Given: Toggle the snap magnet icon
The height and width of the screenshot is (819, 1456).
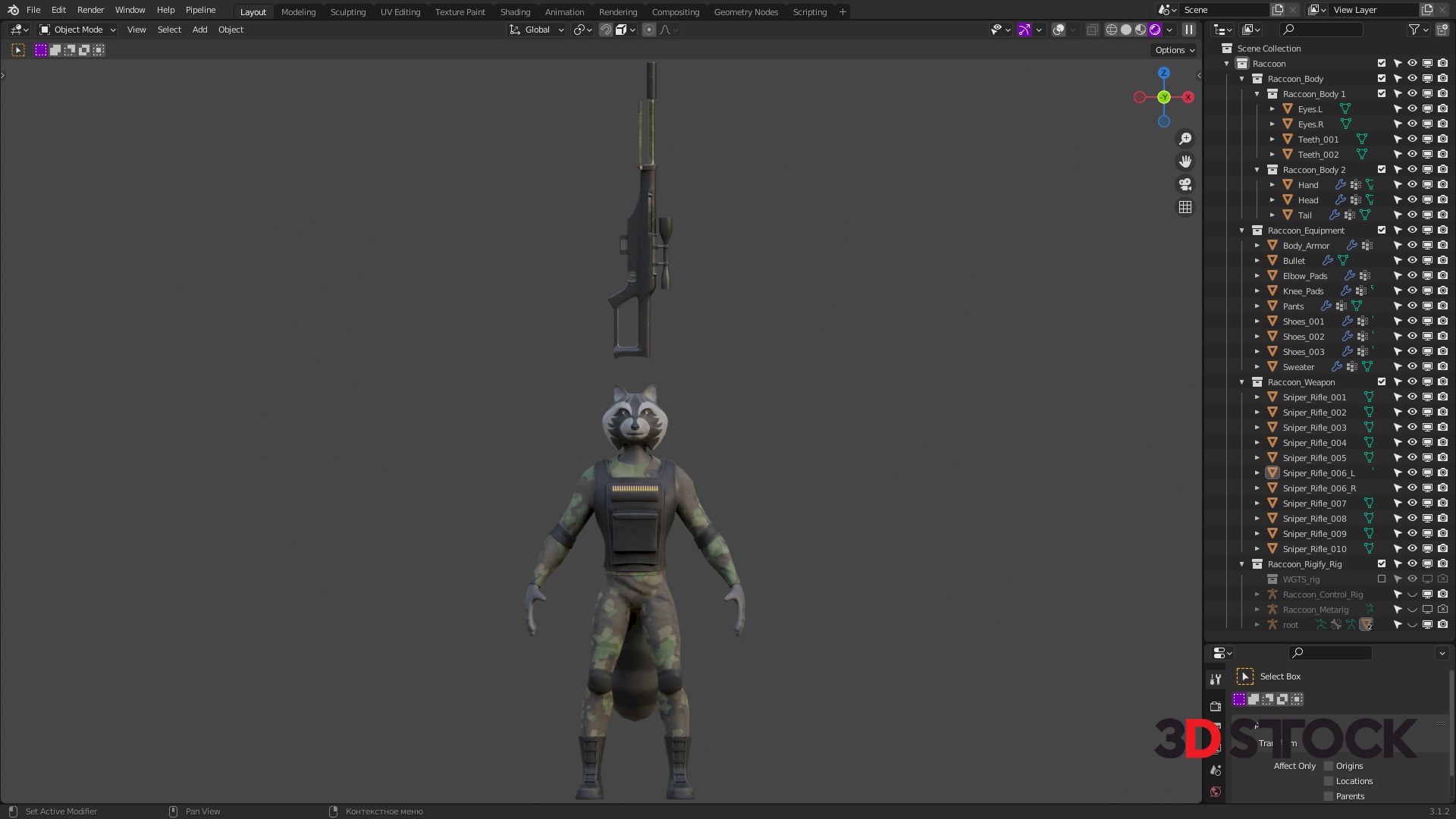Looking at the screenshot, I should click(606, 30).
